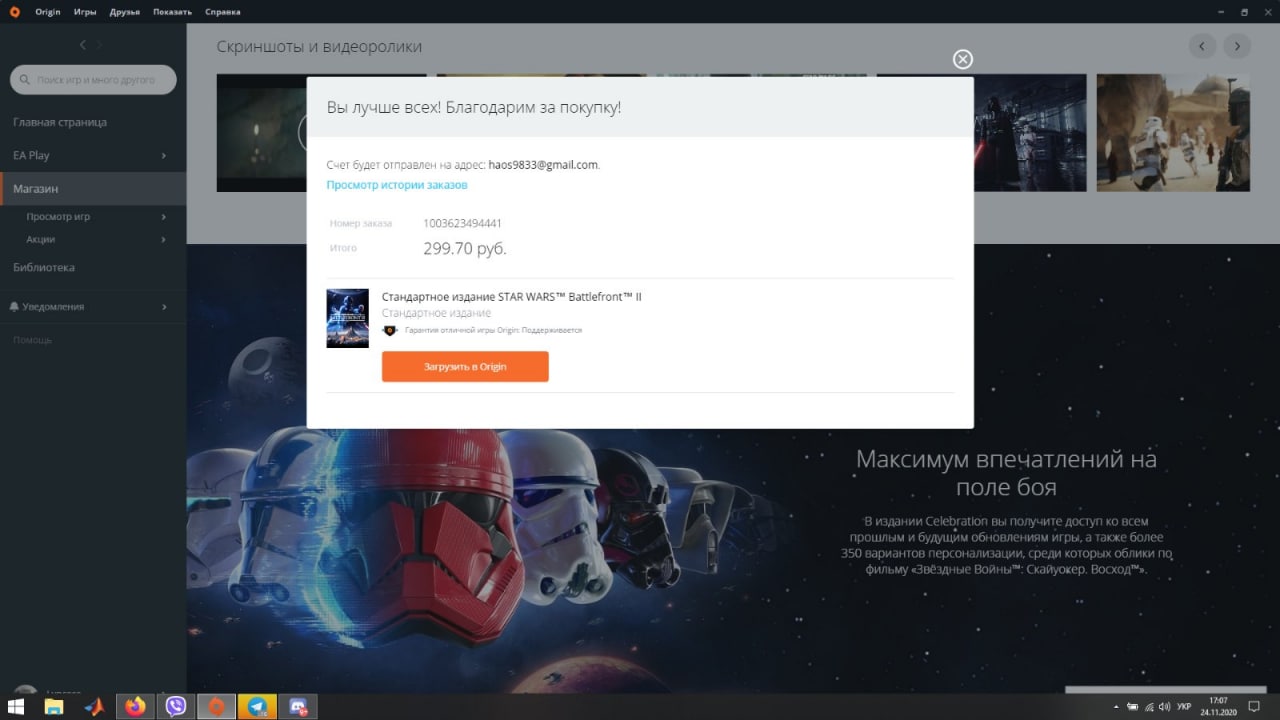Click Просмотр истории заказов link
The width and height of the screenshot is (1280, 720).
(397, 185)
